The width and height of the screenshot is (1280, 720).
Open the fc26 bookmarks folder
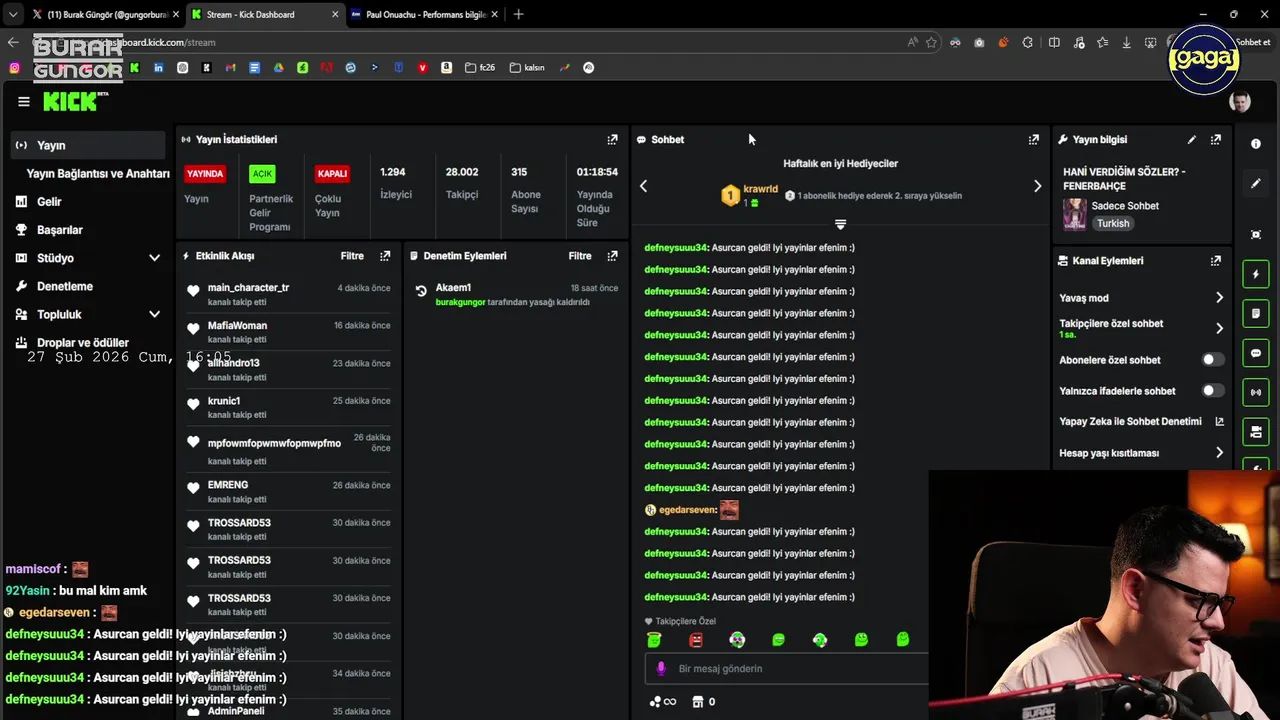tap(479, 68)
